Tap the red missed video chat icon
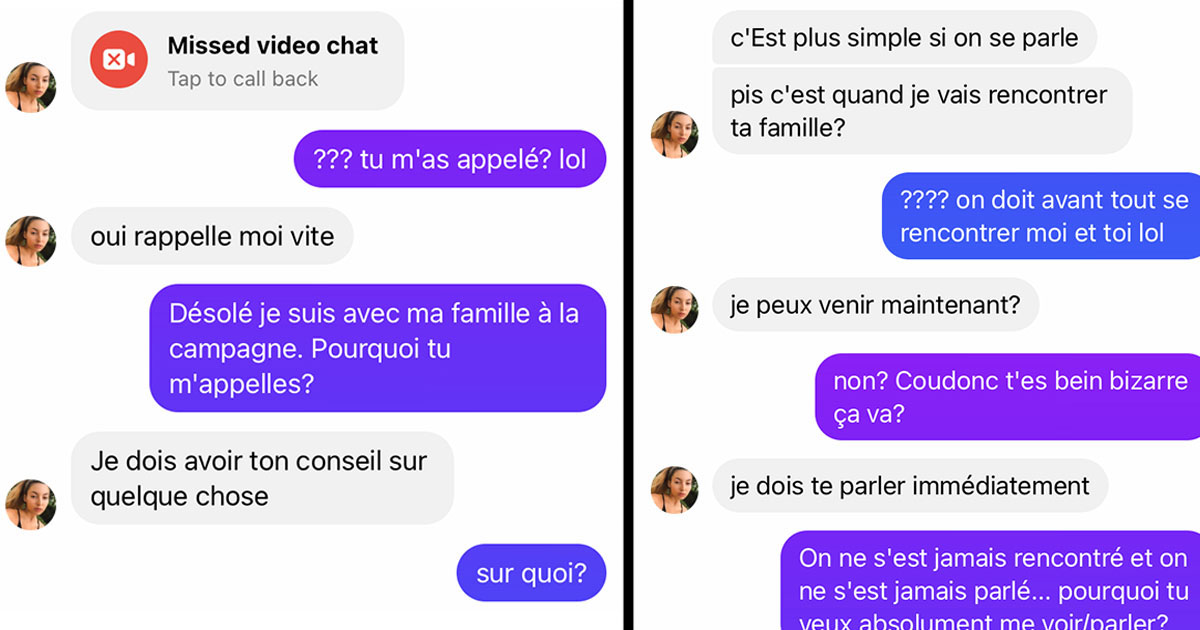The width and height of the screenshot is (1200, 630). pos(119,60)
